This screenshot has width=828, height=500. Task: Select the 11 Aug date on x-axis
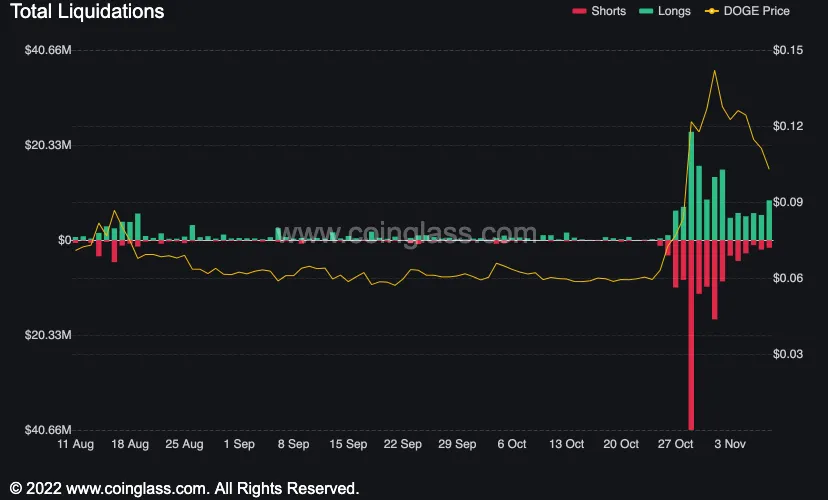pos(76,443)
